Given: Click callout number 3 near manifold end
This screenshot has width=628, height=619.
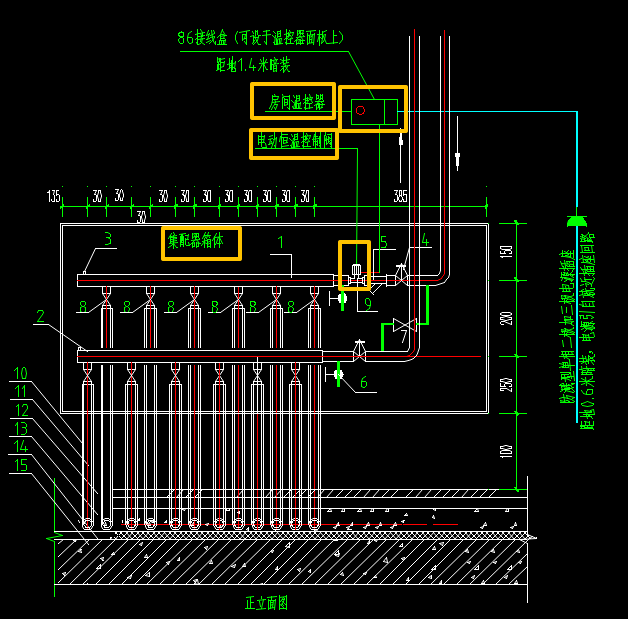Looking at the screenshot, I should point(108,239).
